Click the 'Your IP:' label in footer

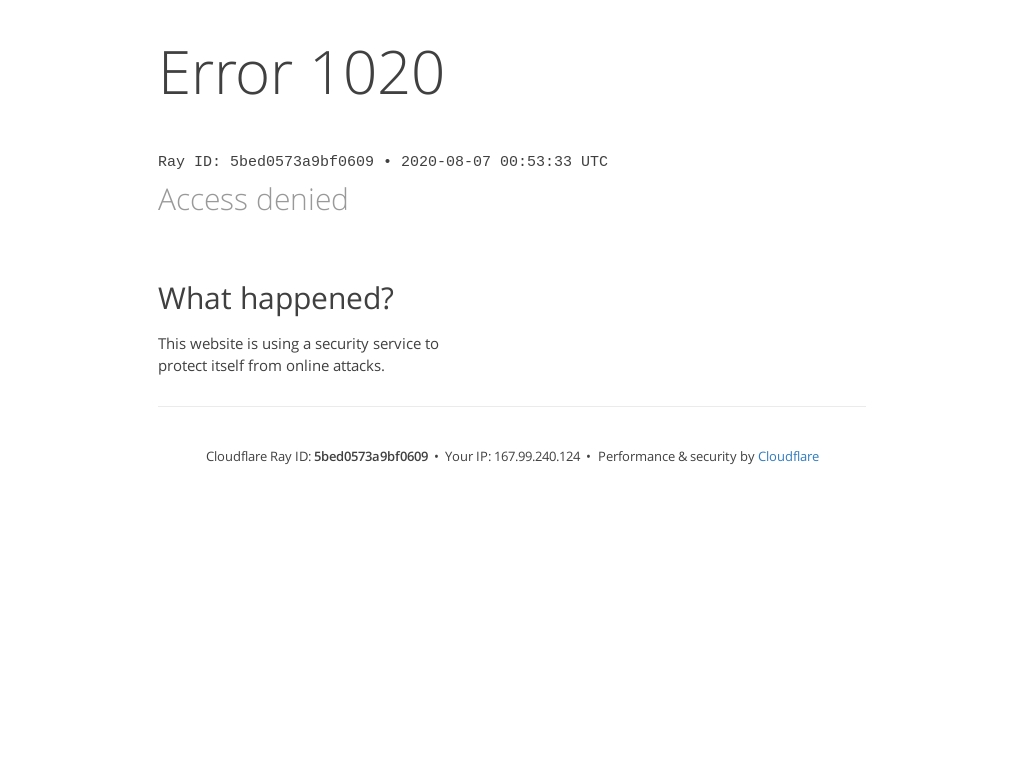click(x=468, y=456)
